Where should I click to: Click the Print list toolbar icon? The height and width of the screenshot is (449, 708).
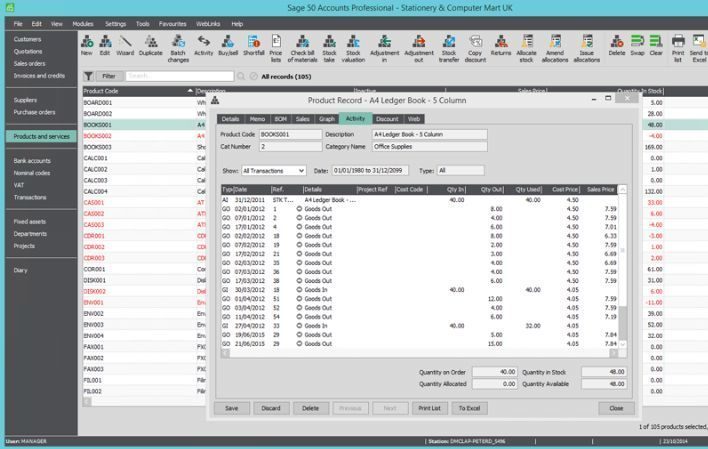(x=678, y=49)
